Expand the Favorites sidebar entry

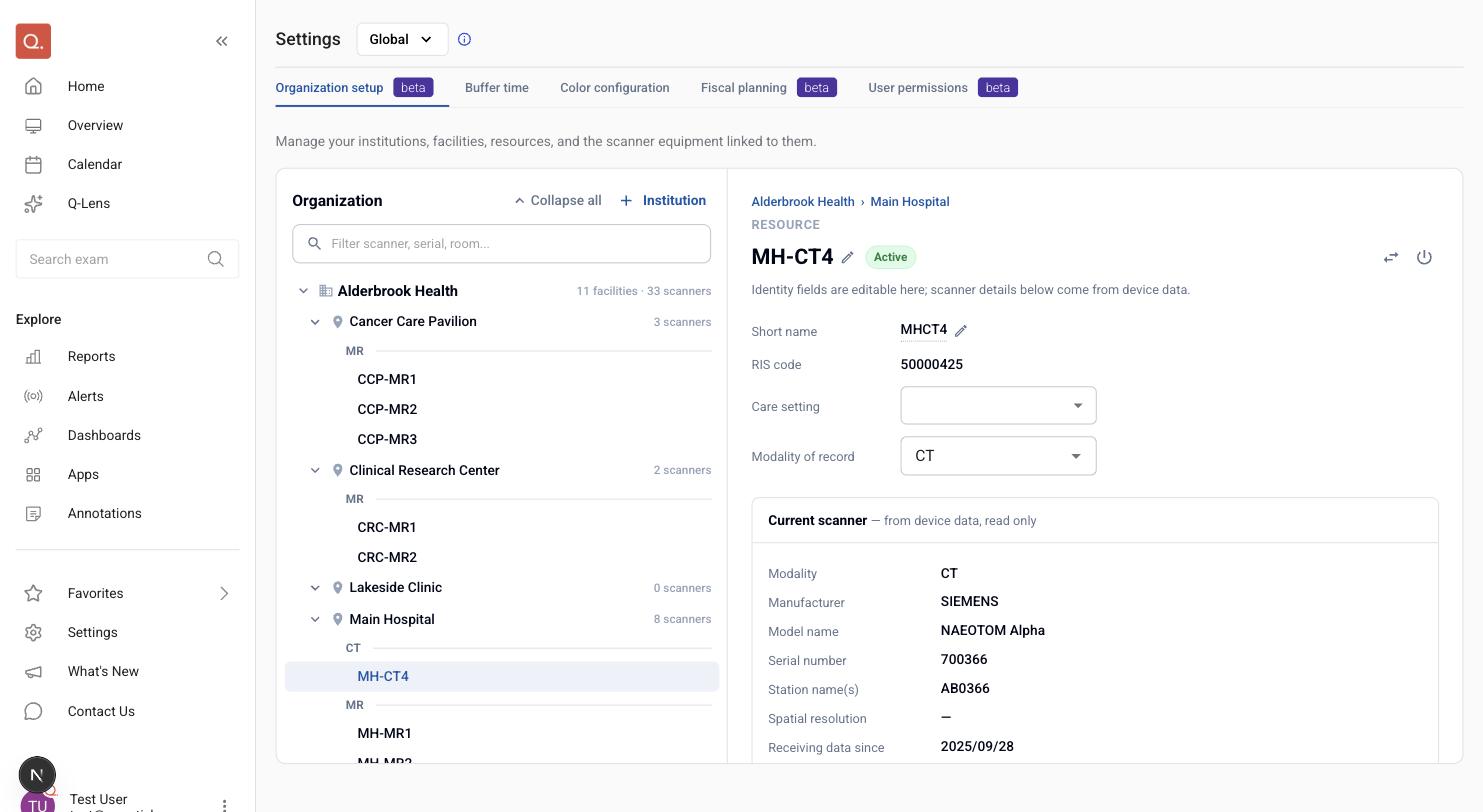[x=224, y=593]
